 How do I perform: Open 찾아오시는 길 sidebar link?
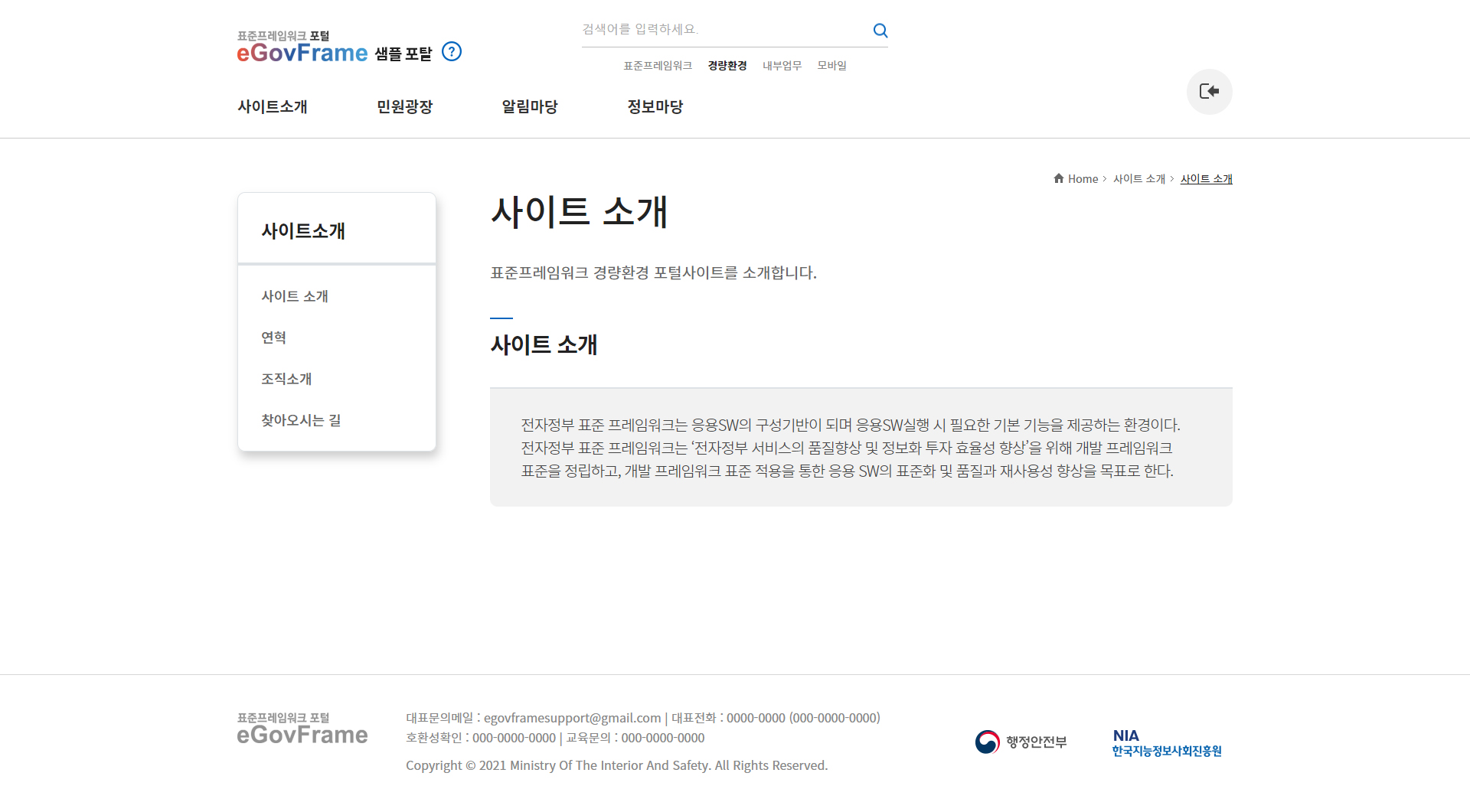pyautogui.click(x=301, y=420)
